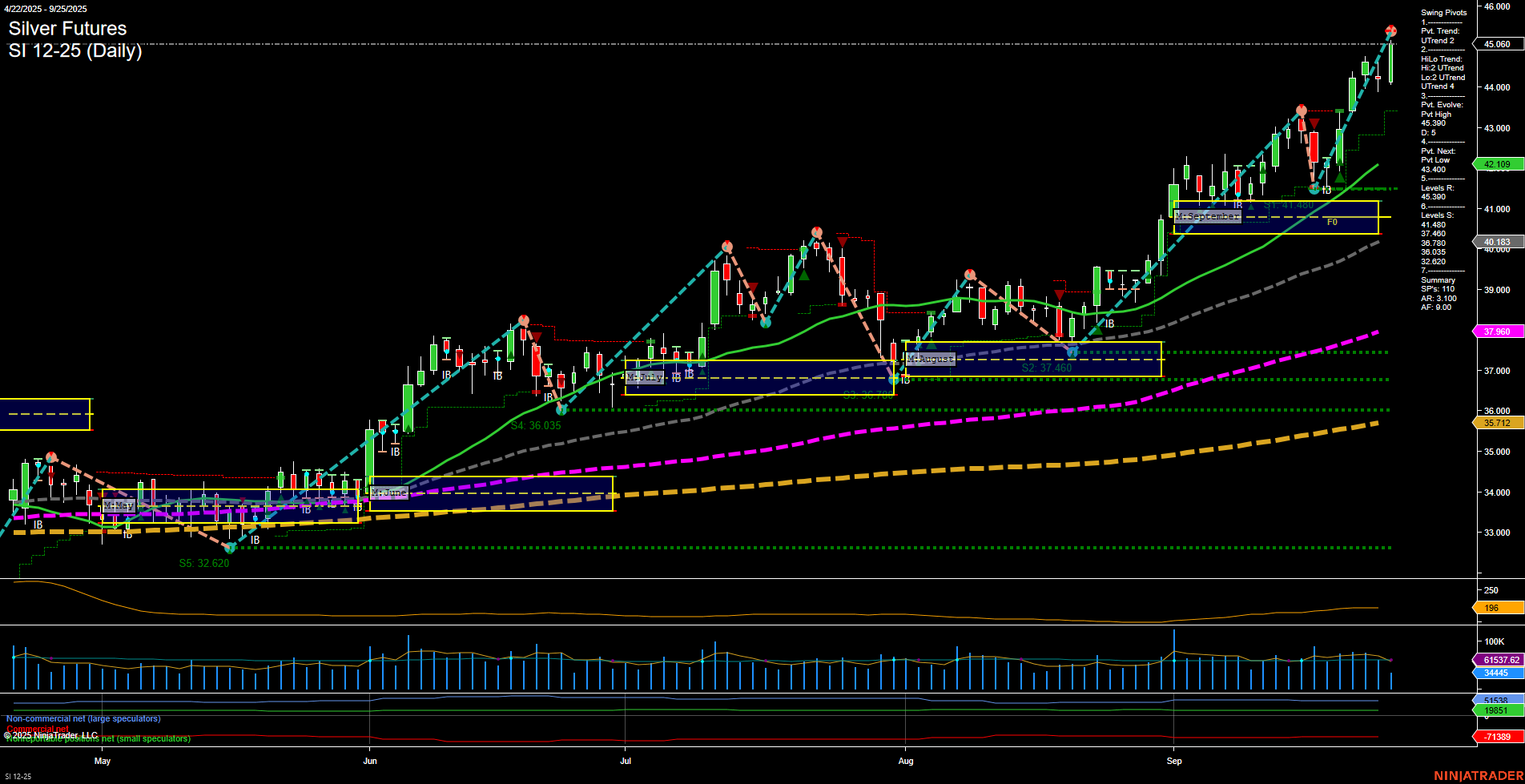Click the orange 35.712 price marker
This screenshot has height=784, width=1525.
coord(1496,422)
